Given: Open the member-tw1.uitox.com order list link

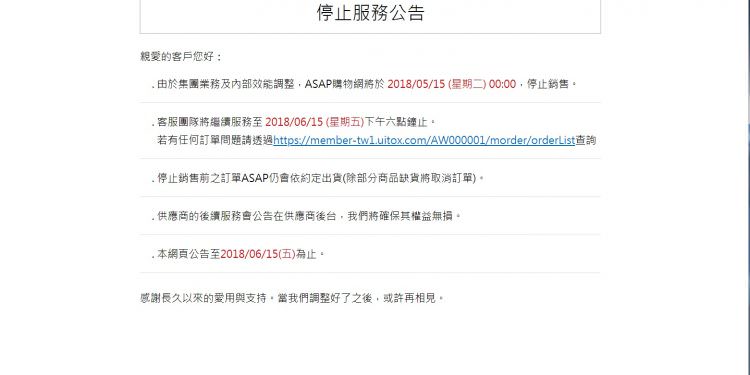Looking at the screenshot, I should [x=424, y=140].
